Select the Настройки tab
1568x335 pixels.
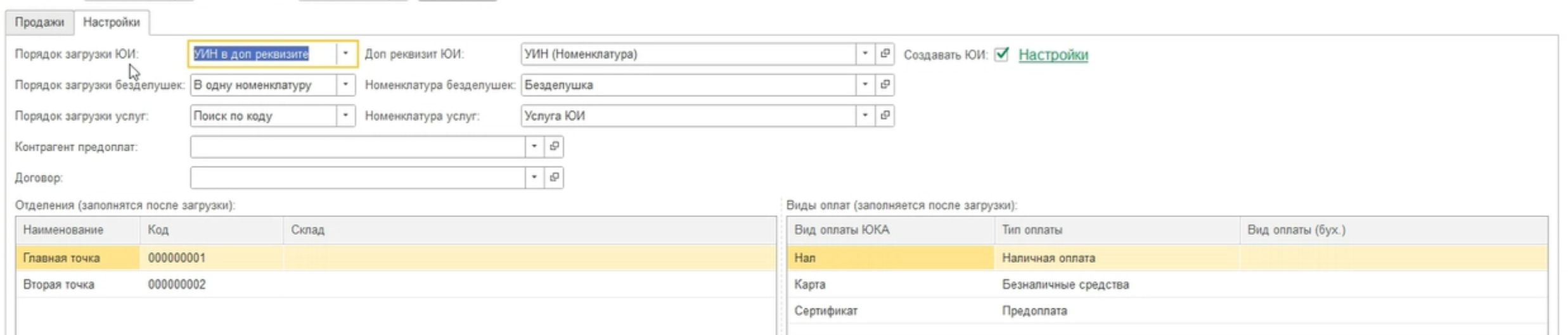tap(112, 22)
